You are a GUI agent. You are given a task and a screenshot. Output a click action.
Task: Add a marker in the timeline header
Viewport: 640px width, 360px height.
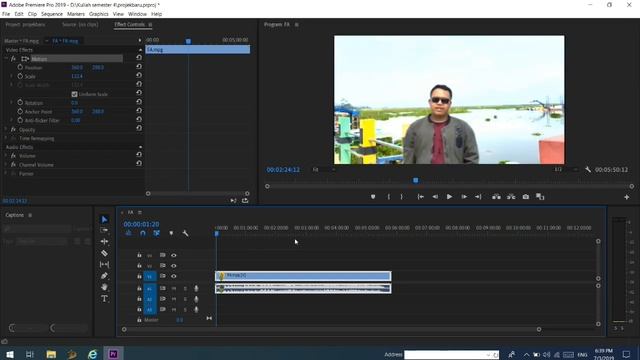coord(171,233)
